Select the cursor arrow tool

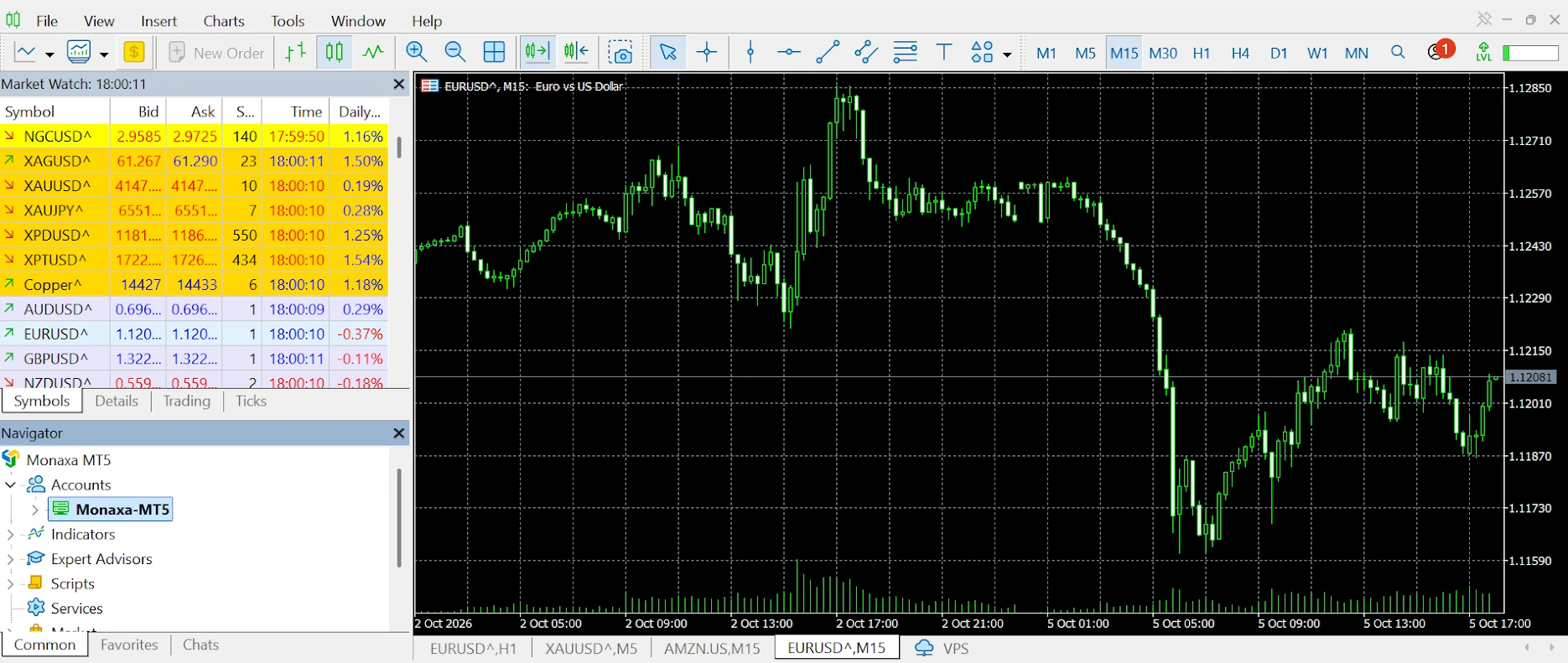tap(668, 52)
